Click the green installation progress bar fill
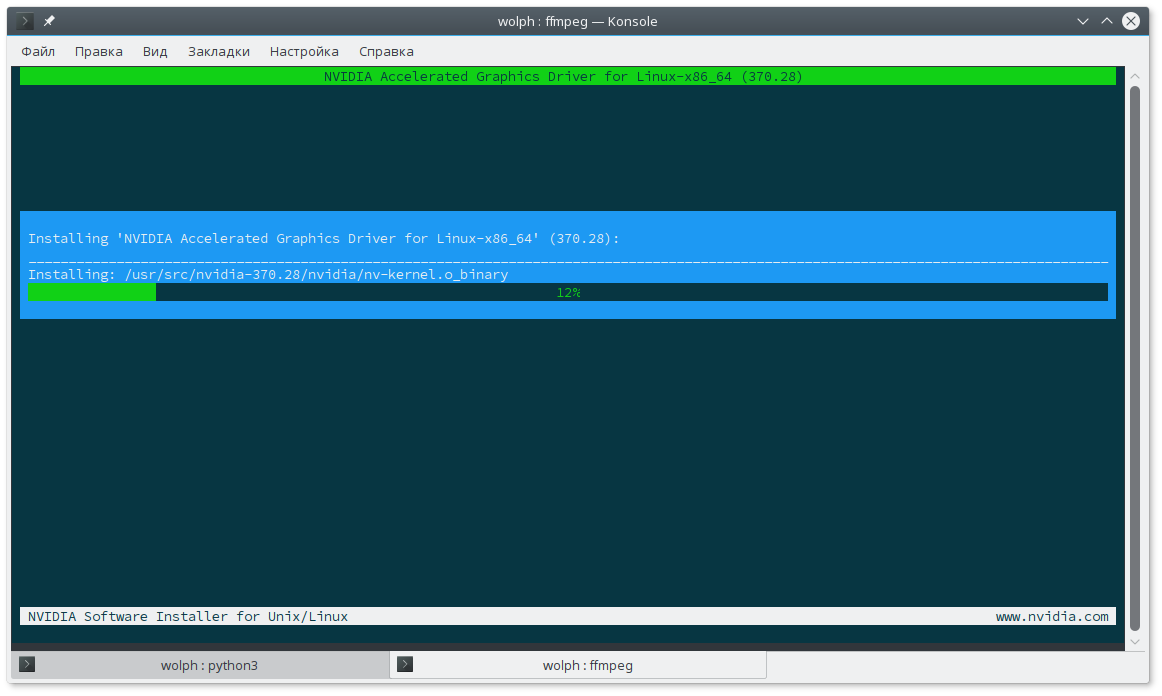 tap(92, 292)
